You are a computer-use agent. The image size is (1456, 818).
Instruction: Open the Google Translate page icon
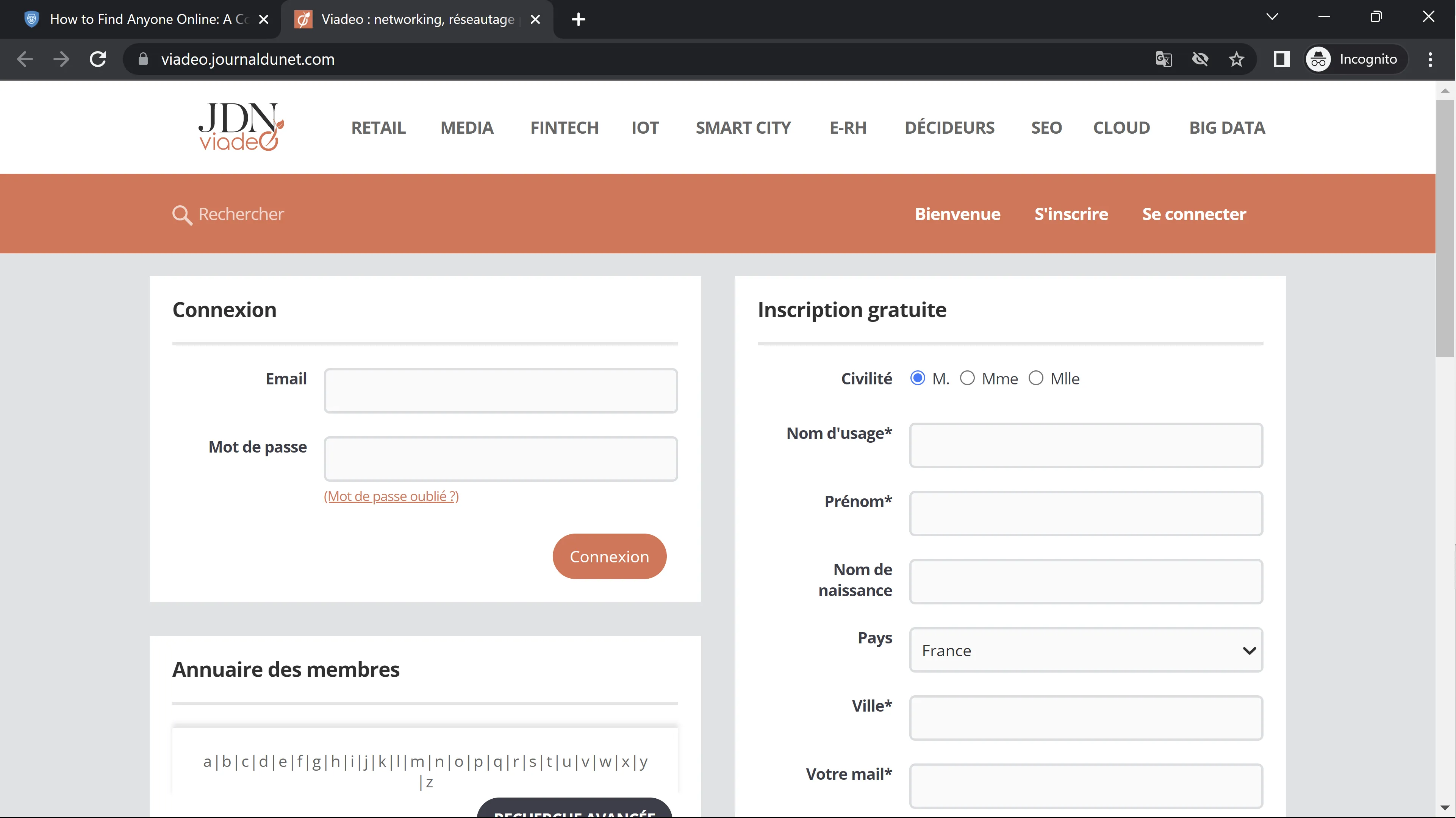tap(1163, 59)
